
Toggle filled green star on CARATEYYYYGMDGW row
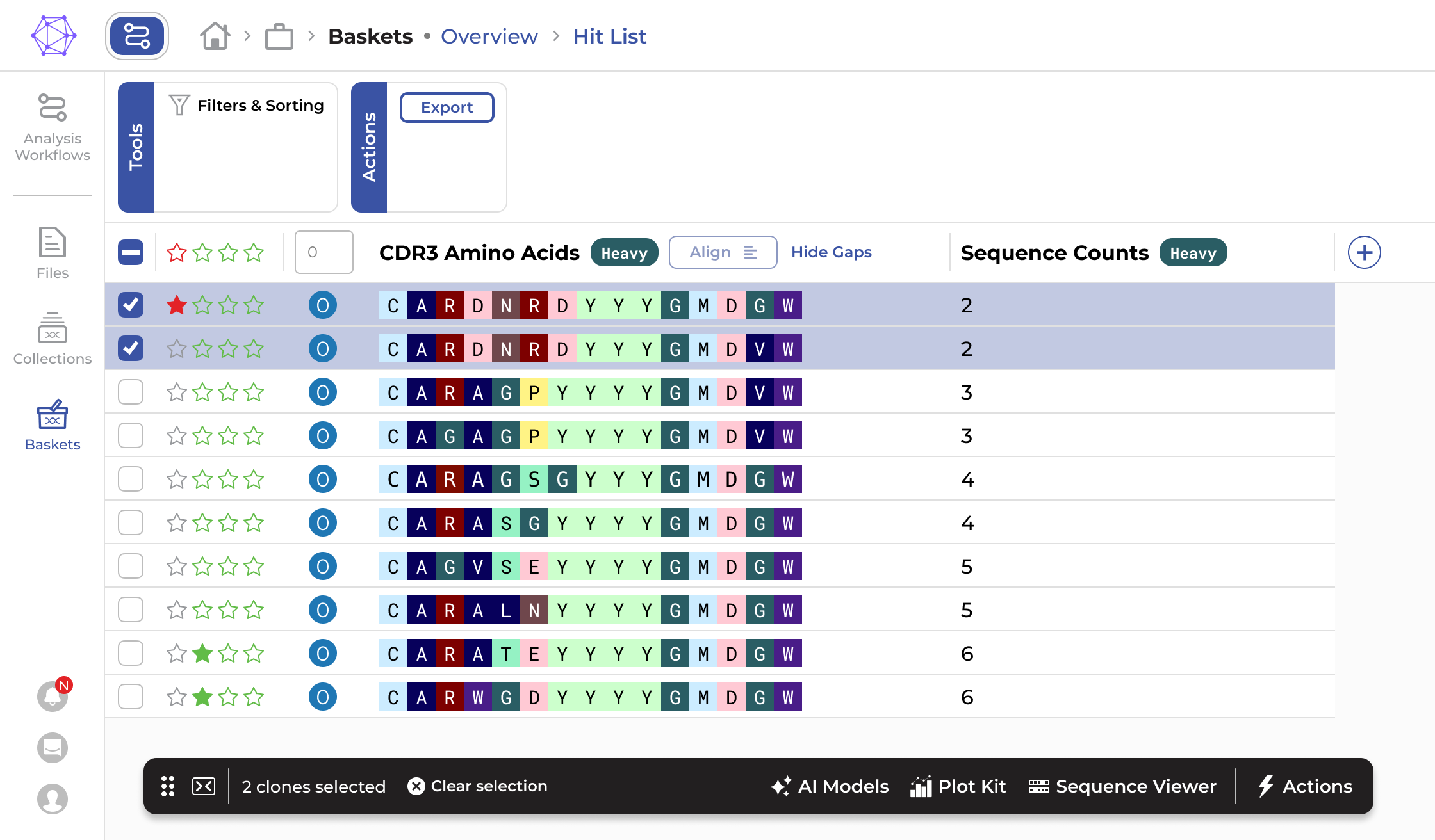tap(202, 653)
